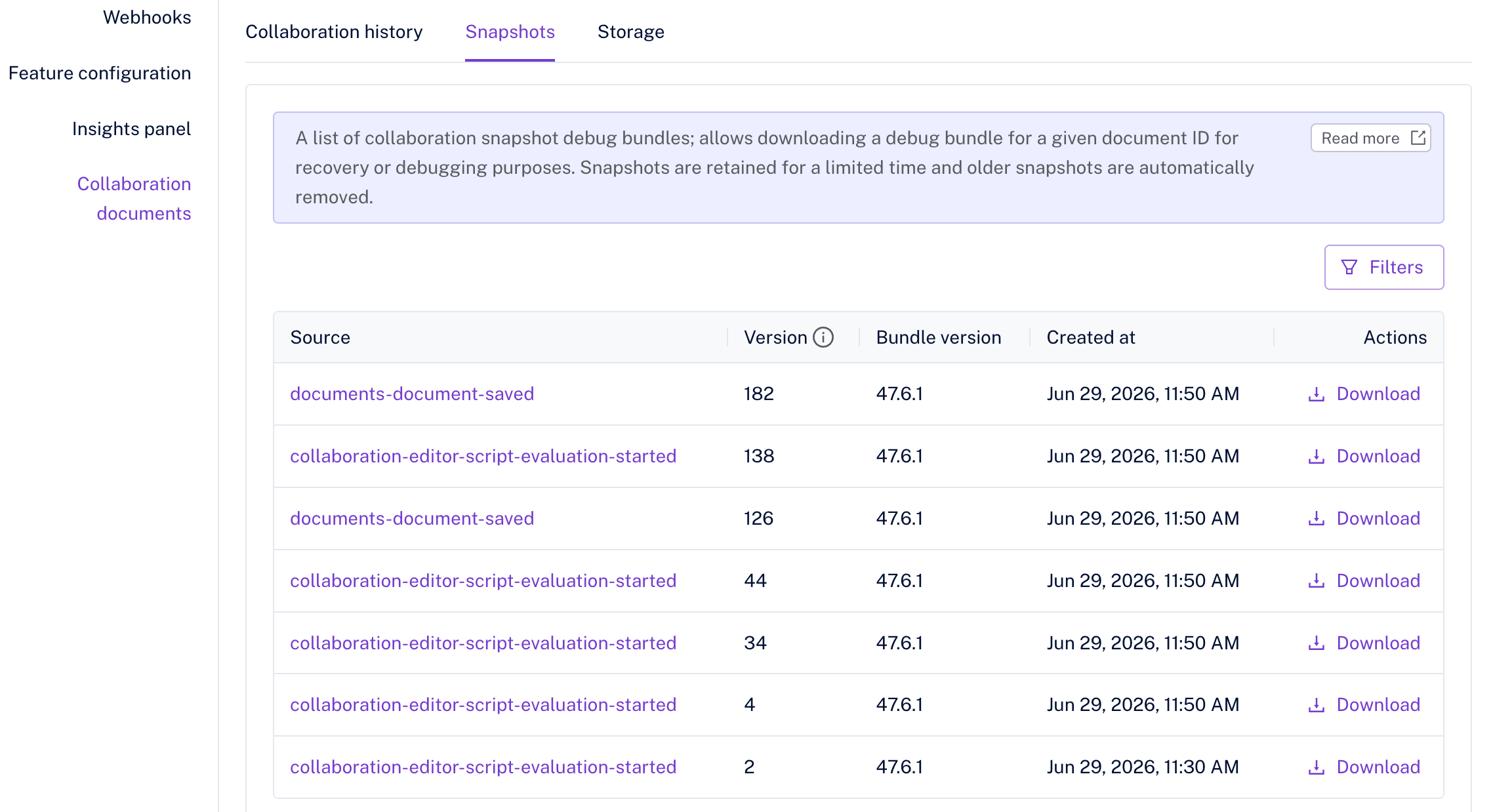Go to Feature configuration in sidebar

pyautogui.click(x=100, y=73)
